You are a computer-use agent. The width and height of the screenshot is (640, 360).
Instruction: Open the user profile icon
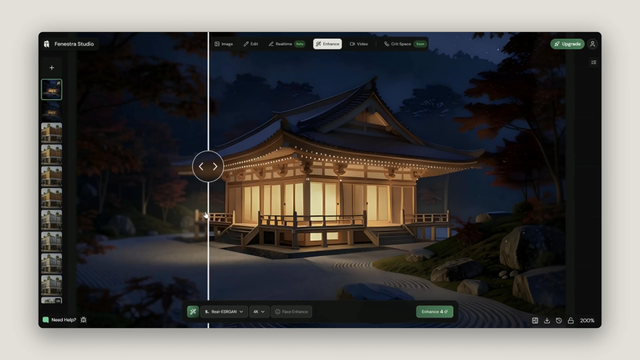[593, 44]
